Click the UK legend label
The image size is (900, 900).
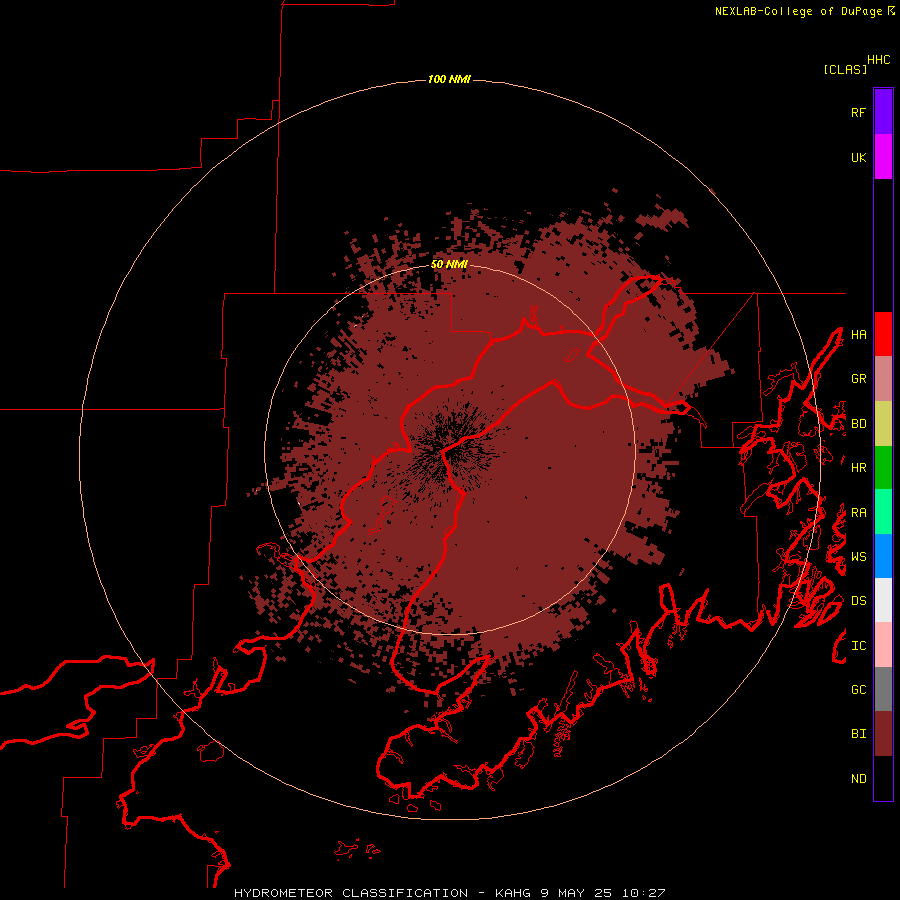pyautogui.click(x=858, y=157)
